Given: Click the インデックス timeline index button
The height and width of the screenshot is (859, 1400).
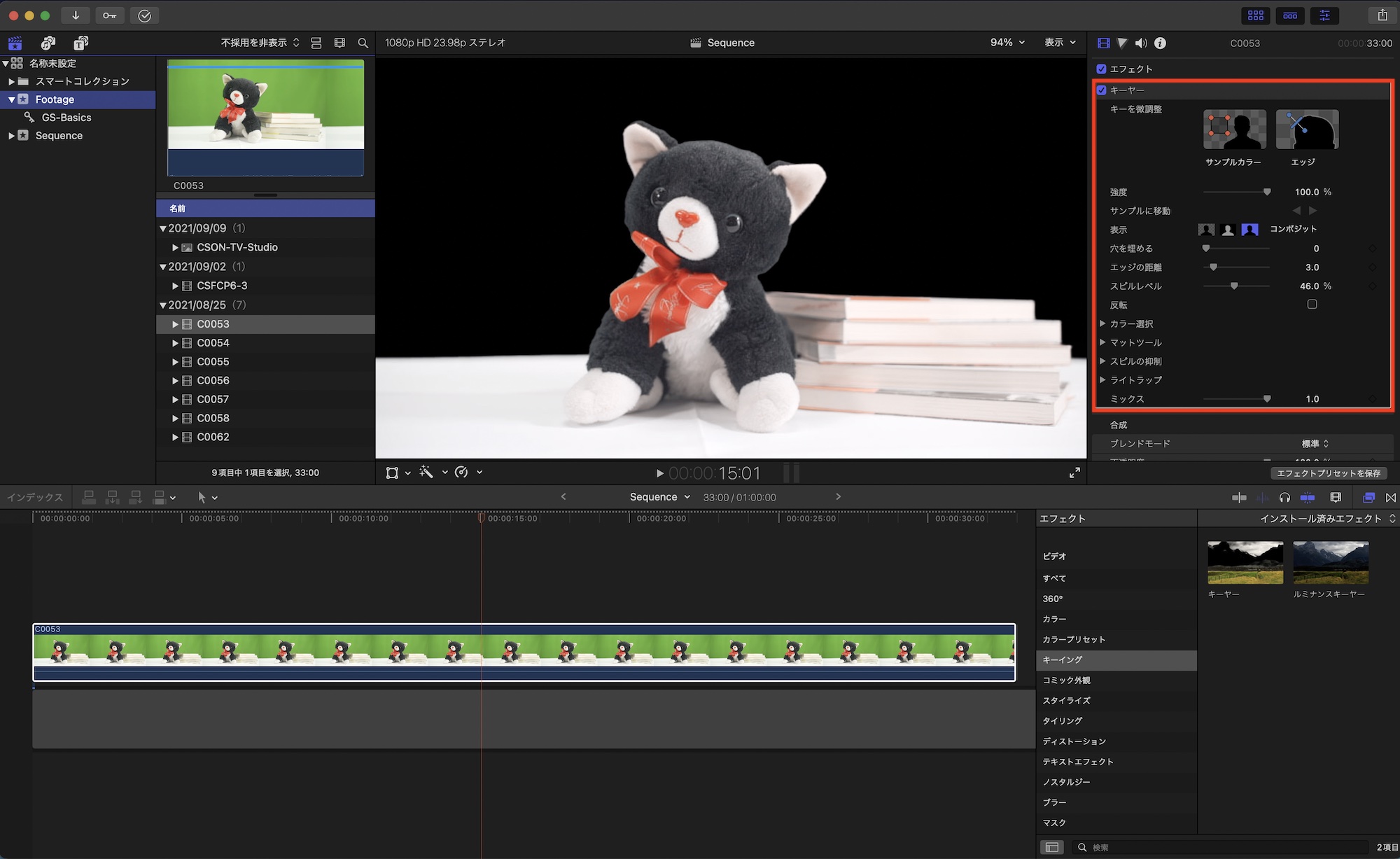Looking at the screenshot, I should click(x=35, y=497).
